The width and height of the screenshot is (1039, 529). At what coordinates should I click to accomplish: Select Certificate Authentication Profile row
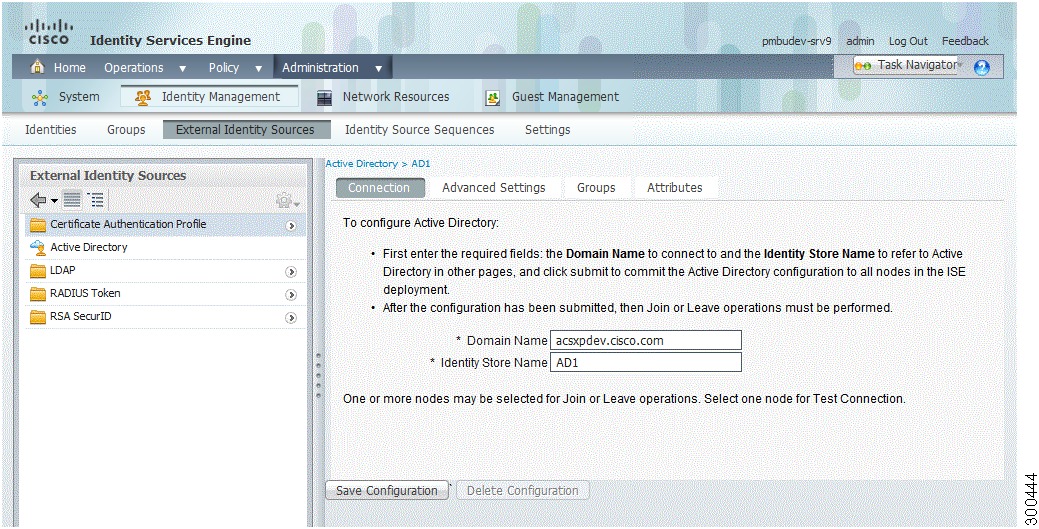click(x=166, y=225)
